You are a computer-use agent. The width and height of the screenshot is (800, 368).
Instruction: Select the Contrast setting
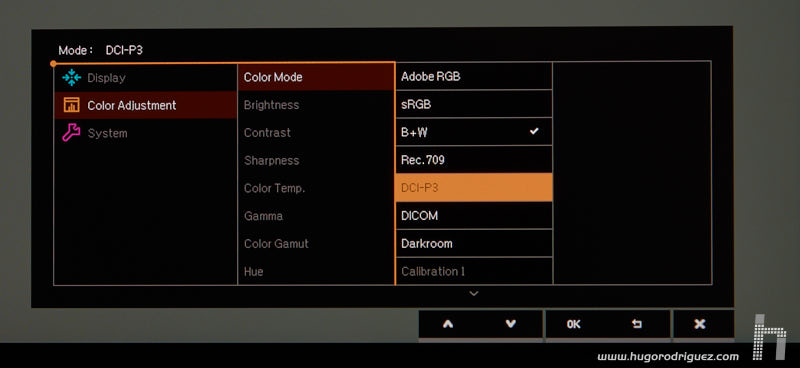pos(316,133)
